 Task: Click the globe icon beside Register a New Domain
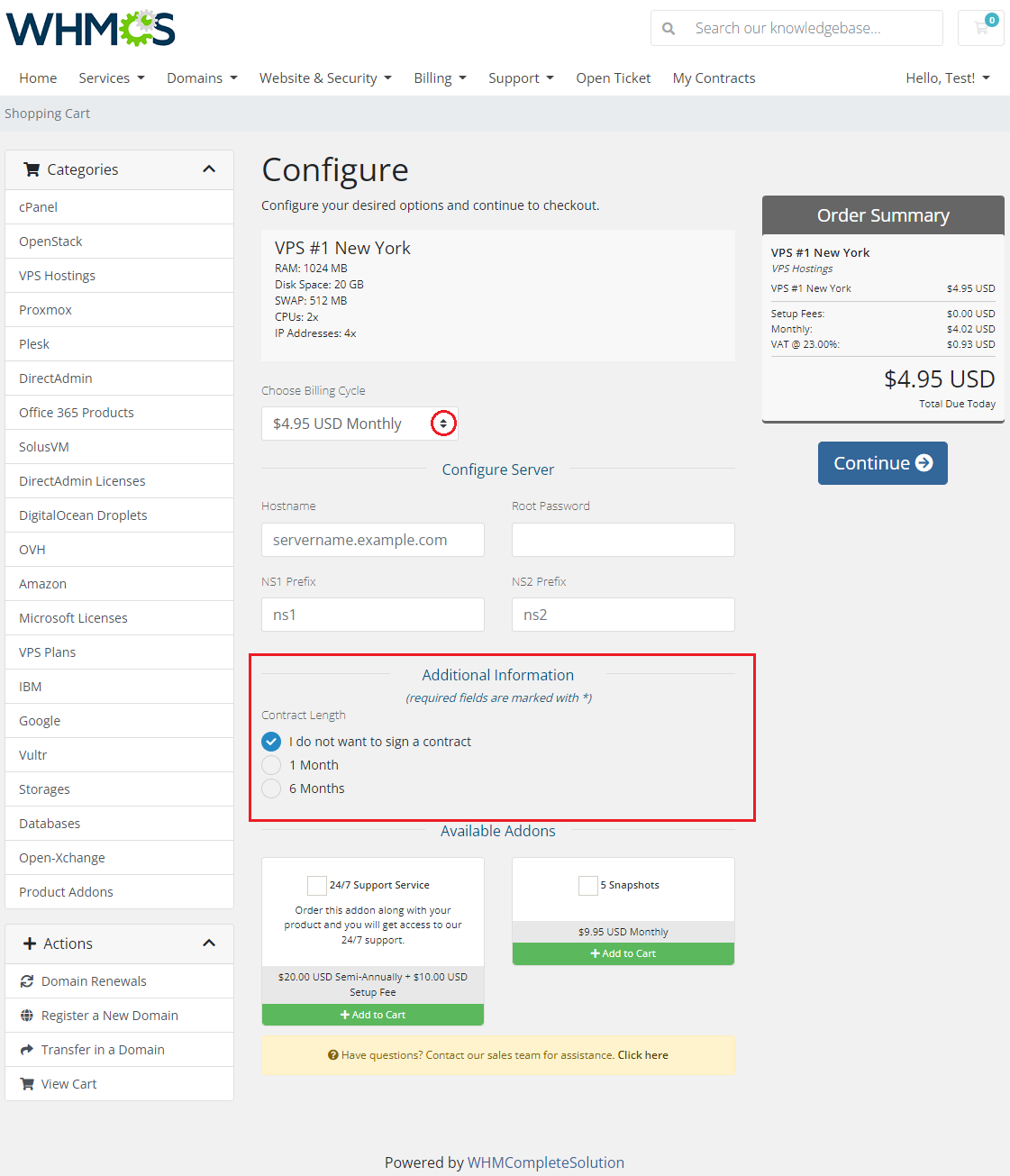(x=27, y=1016)
